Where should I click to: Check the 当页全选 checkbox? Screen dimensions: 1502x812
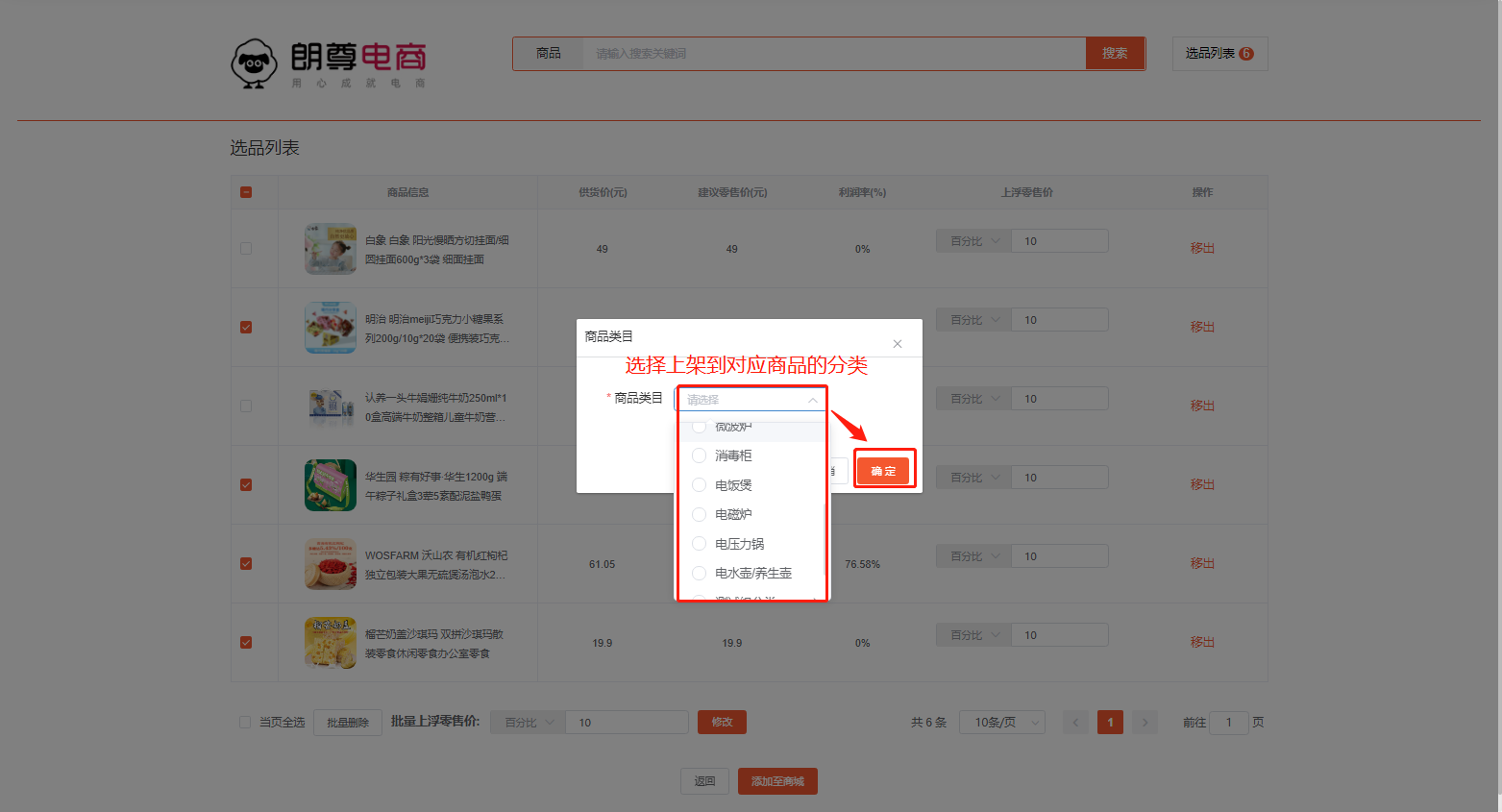[x=245, y=723]
